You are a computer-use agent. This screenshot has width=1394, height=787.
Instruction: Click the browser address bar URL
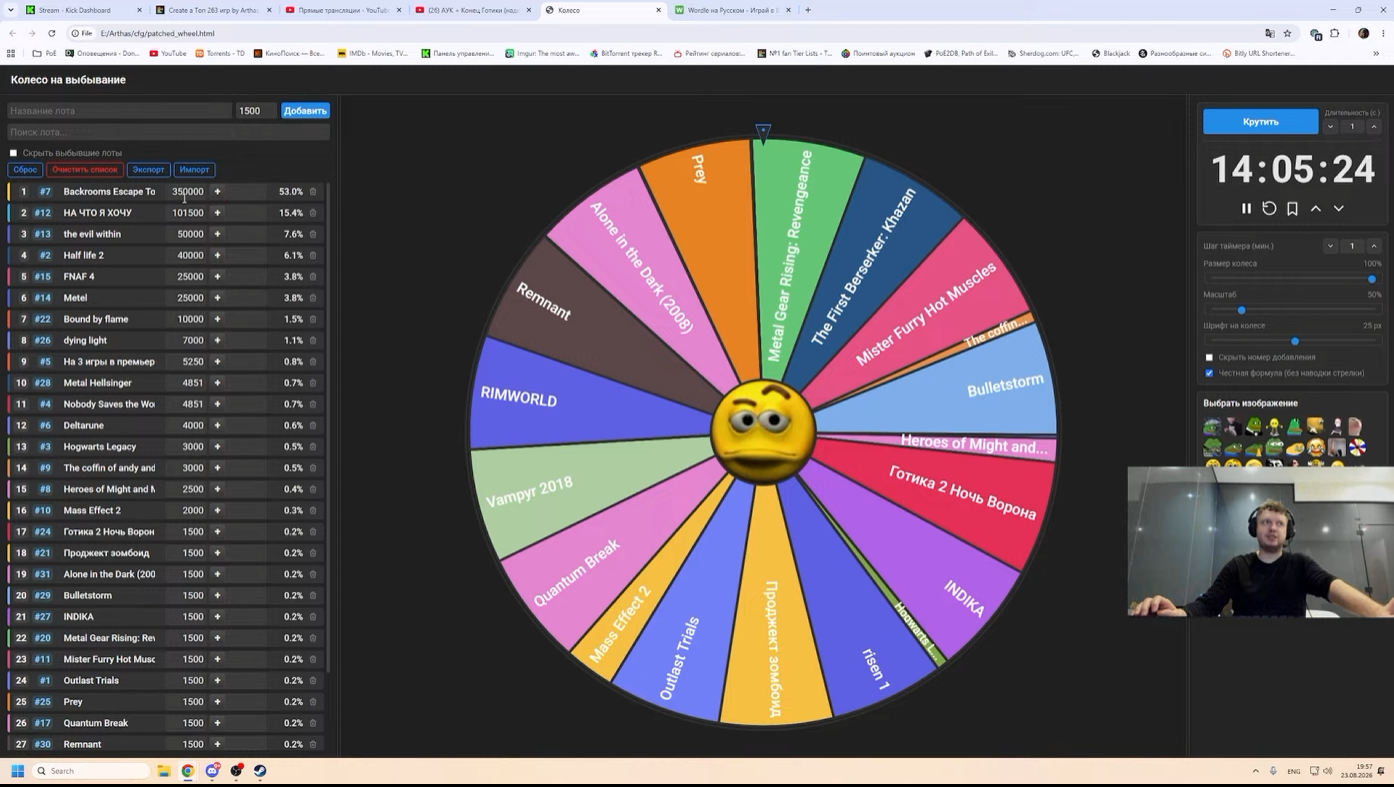pyautogui.click(x=157, y=33)
